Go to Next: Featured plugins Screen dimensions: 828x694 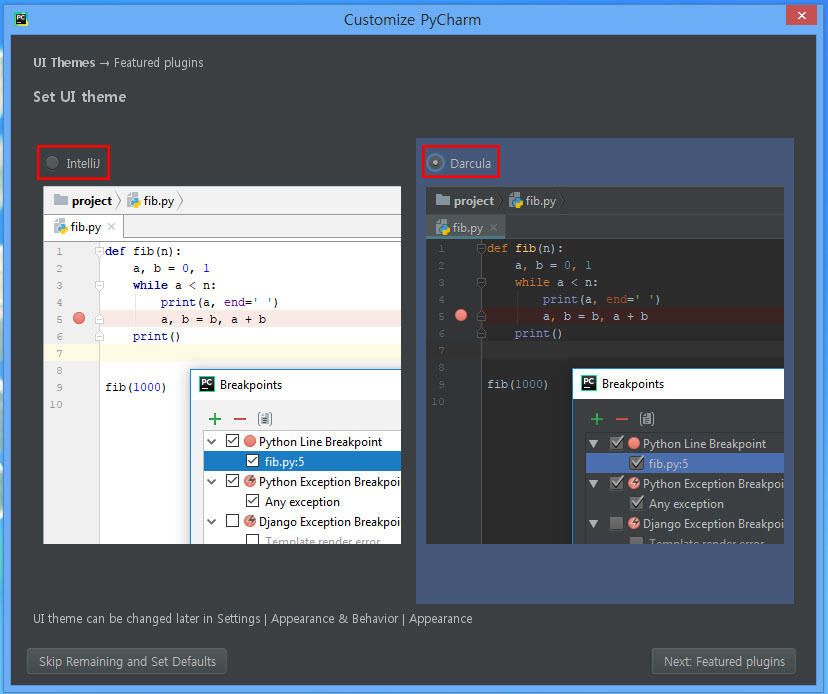point(723,661)
